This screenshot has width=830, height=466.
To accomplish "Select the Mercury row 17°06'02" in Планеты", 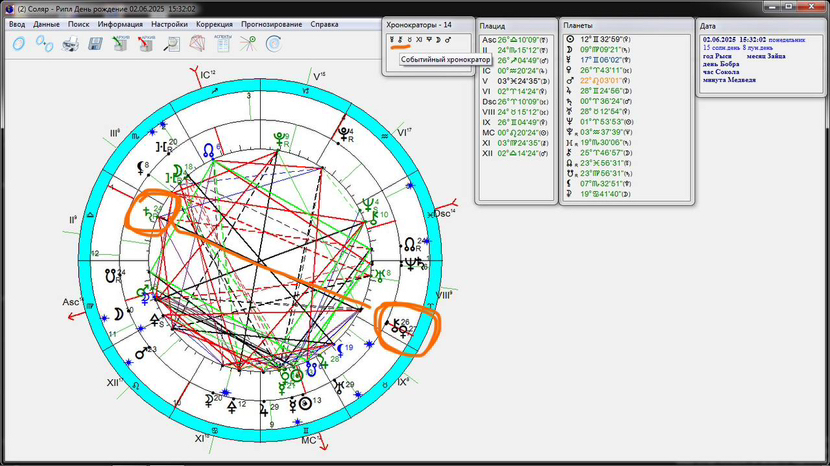I will 599,60.
